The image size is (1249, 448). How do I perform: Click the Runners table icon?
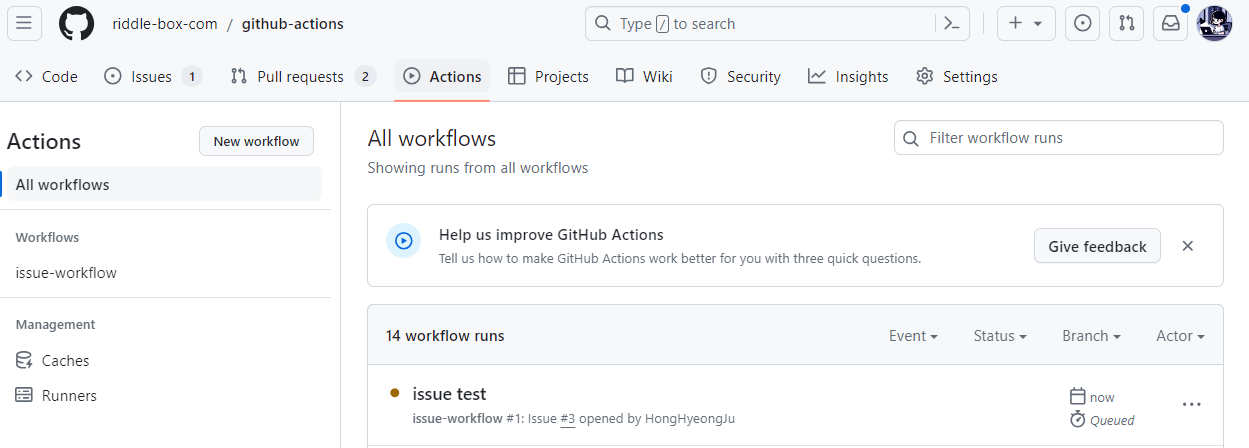pos(24,395)
